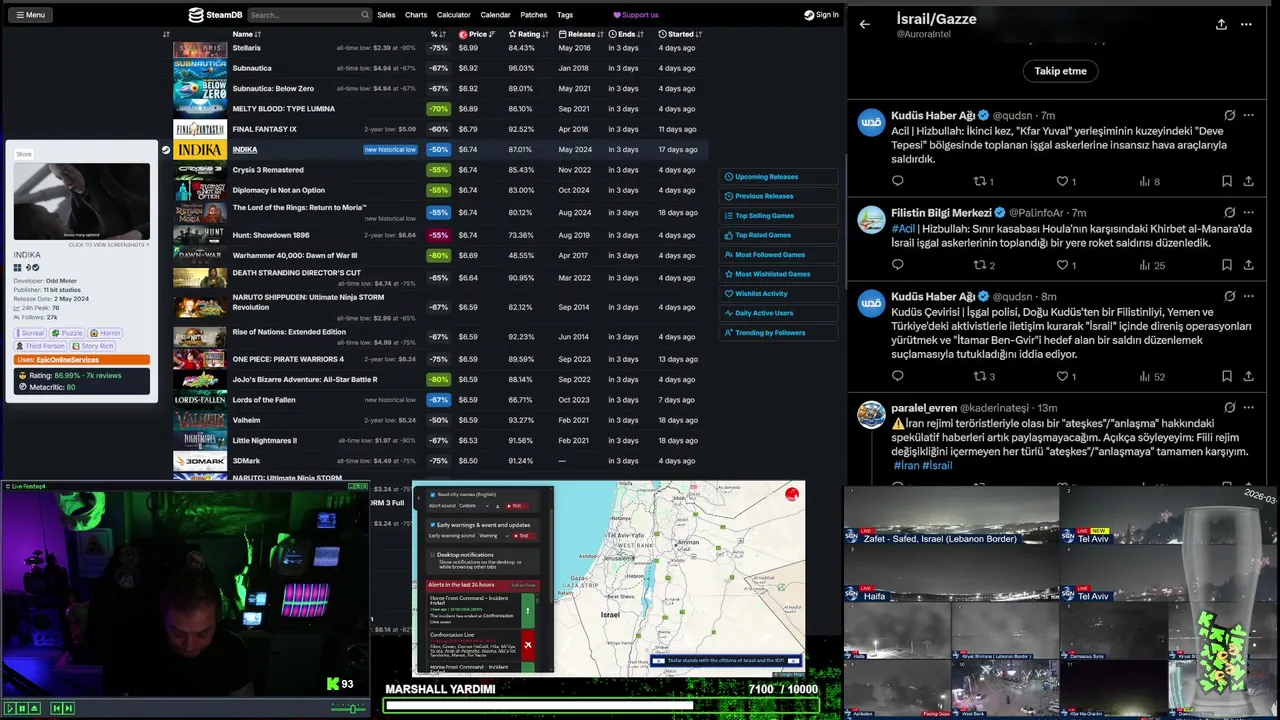Viewport: 1280px width, 720px height.
Task: Click the Support us heart link
Action: tap(636, 15)
